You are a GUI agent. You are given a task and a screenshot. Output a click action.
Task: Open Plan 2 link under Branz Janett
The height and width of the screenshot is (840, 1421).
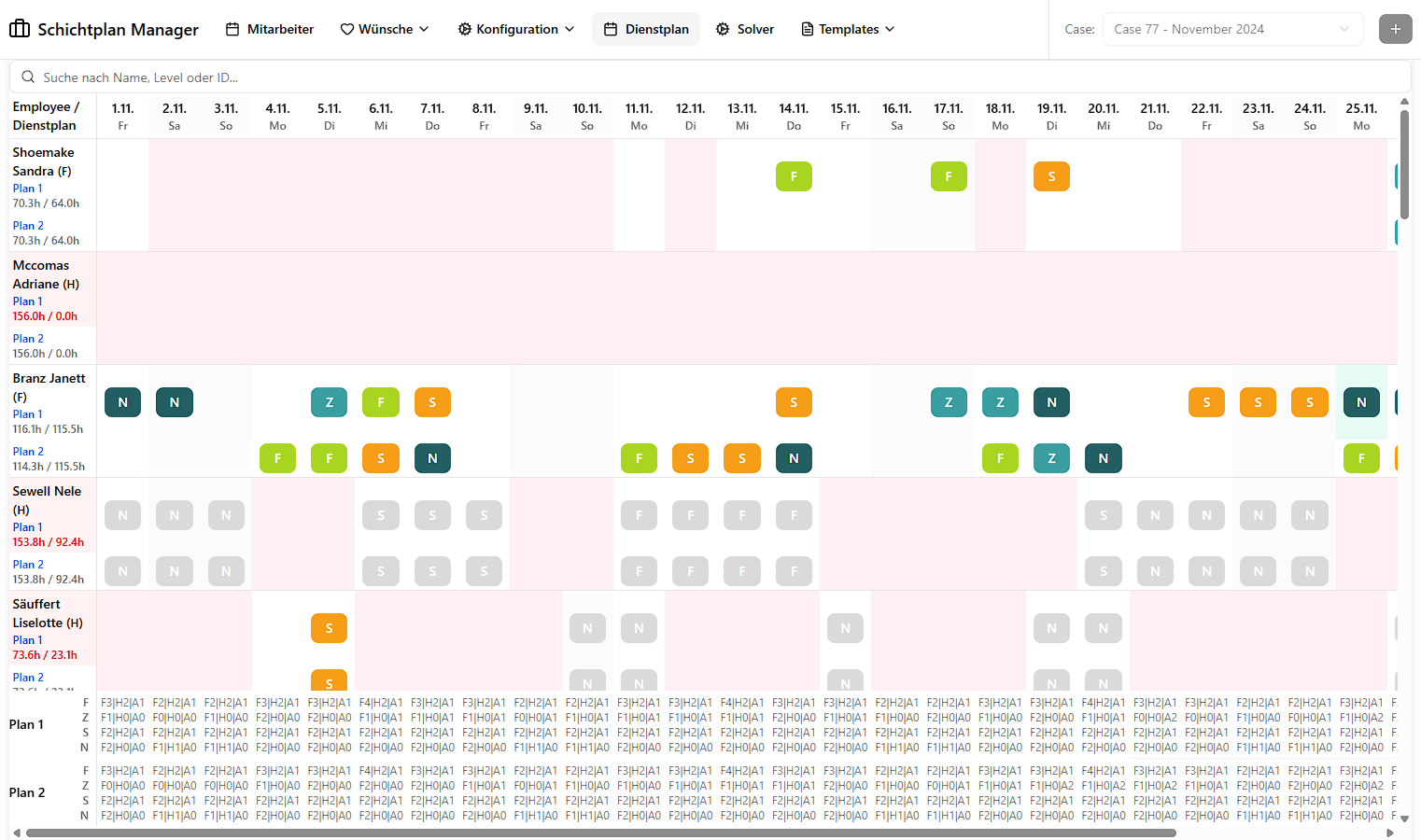point(28,452)
